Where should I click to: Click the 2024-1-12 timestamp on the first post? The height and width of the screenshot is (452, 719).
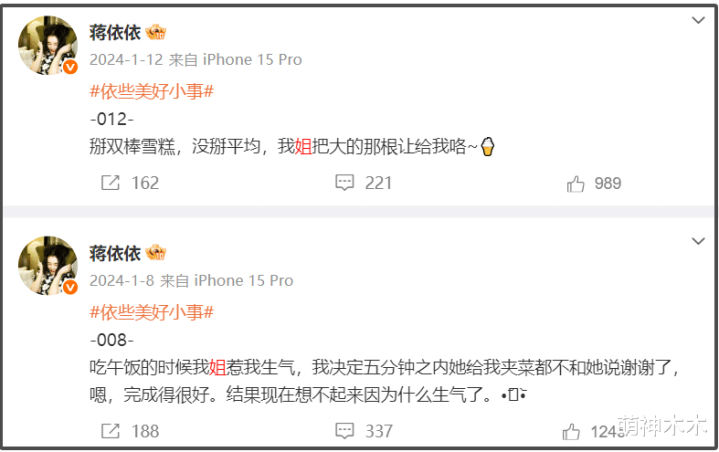126,60
